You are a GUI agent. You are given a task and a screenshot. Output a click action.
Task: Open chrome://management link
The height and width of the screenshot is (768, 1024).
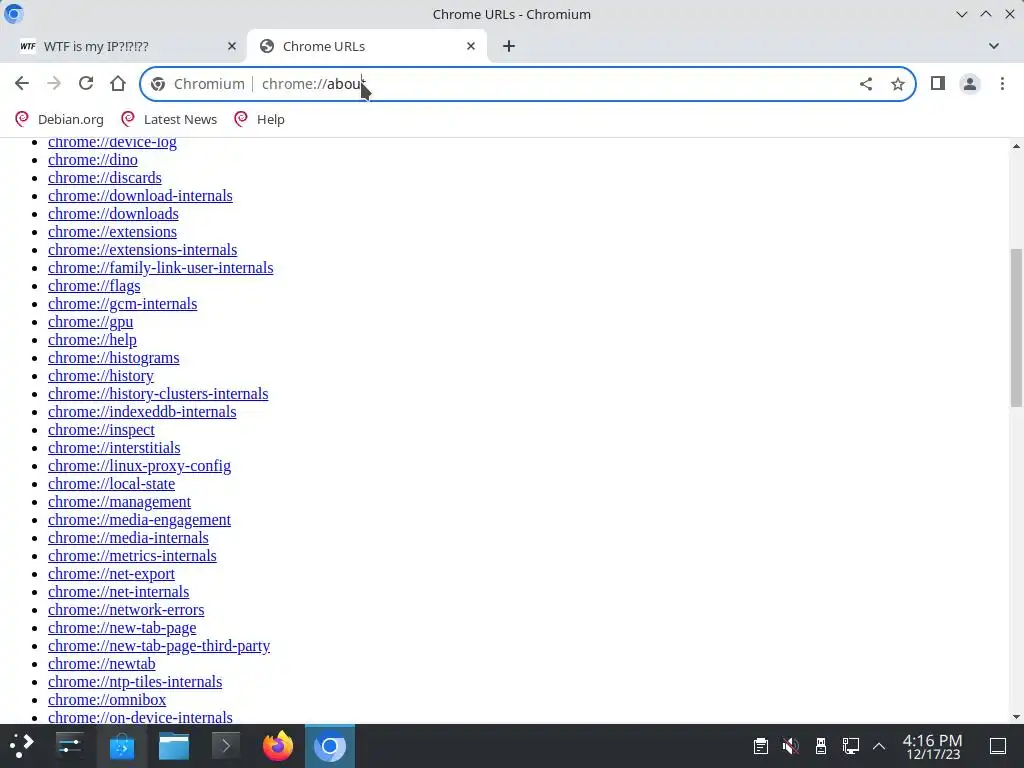pyautogui.click(x=120, y=502)
